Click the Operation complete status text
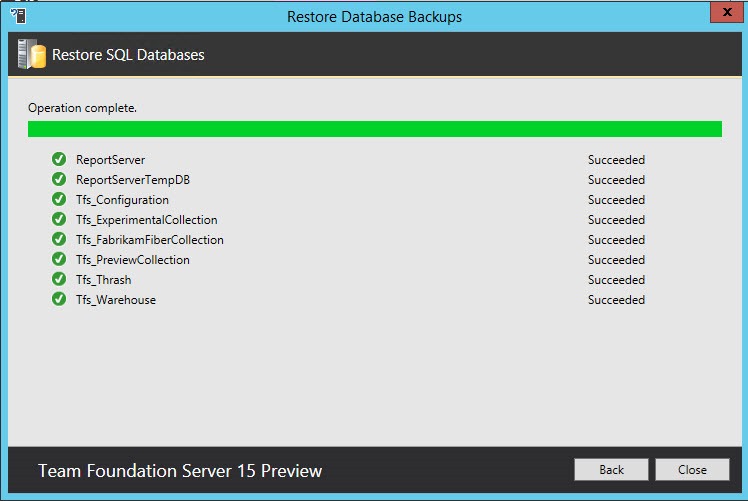Screen dimensions: 748x501 [x=82, y=108]
